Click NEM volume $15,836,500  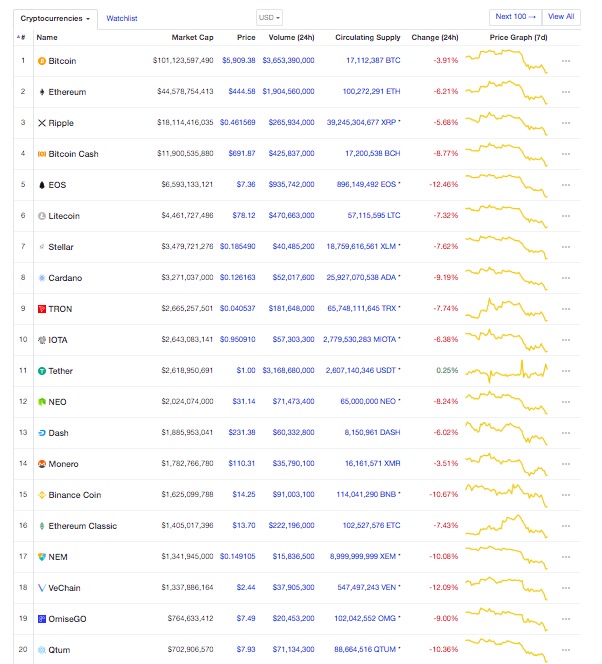pos(293,556)
